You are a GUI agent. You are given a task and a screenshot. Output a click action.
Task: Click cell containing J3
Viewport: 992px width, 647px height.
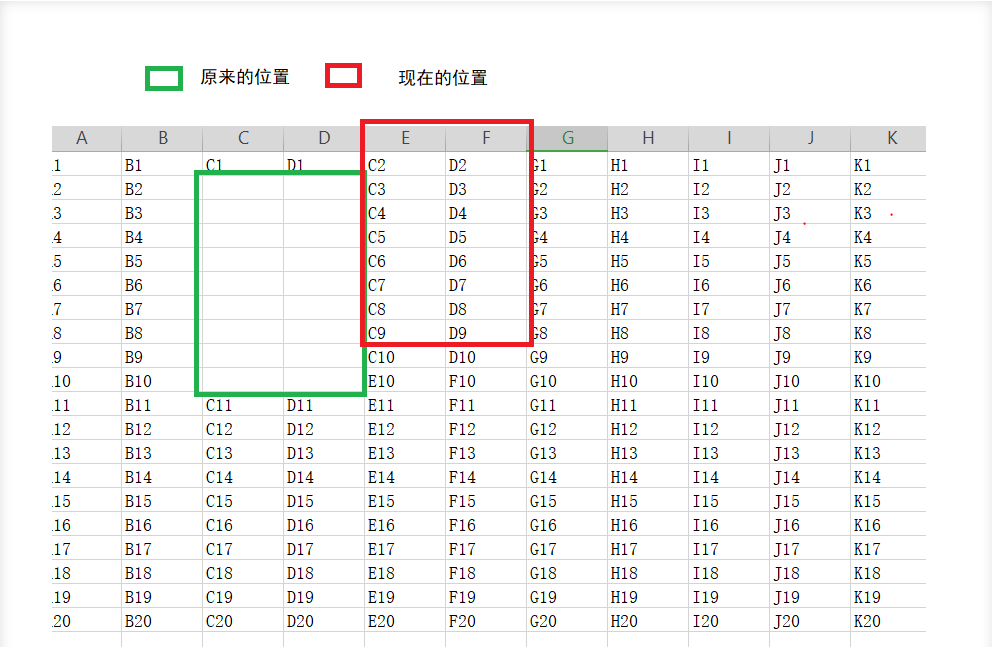810,214
